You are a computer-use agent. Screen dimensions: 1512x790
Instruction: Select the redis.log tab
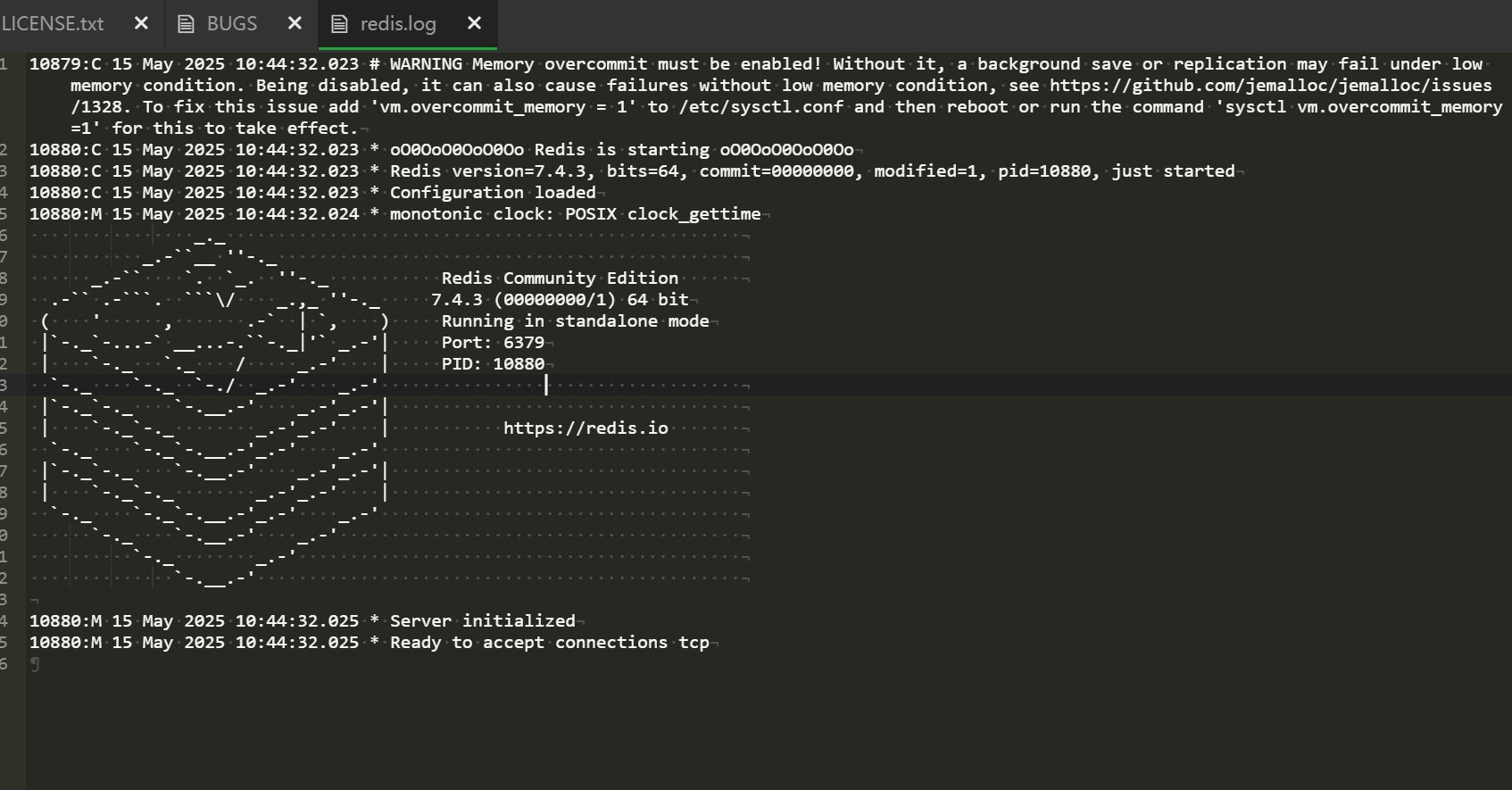[x=398, y=24]
